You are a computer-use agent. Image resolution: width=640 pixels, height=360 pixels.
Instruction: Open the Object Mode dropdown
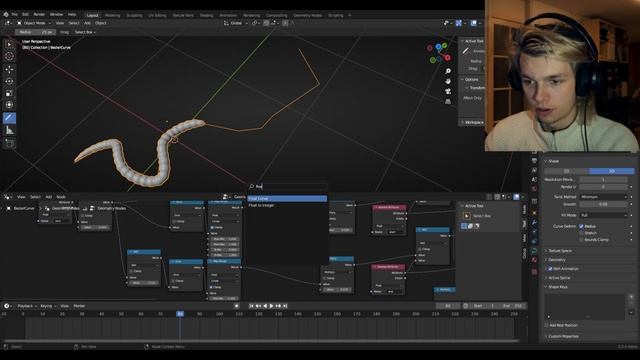pos(34,23)
